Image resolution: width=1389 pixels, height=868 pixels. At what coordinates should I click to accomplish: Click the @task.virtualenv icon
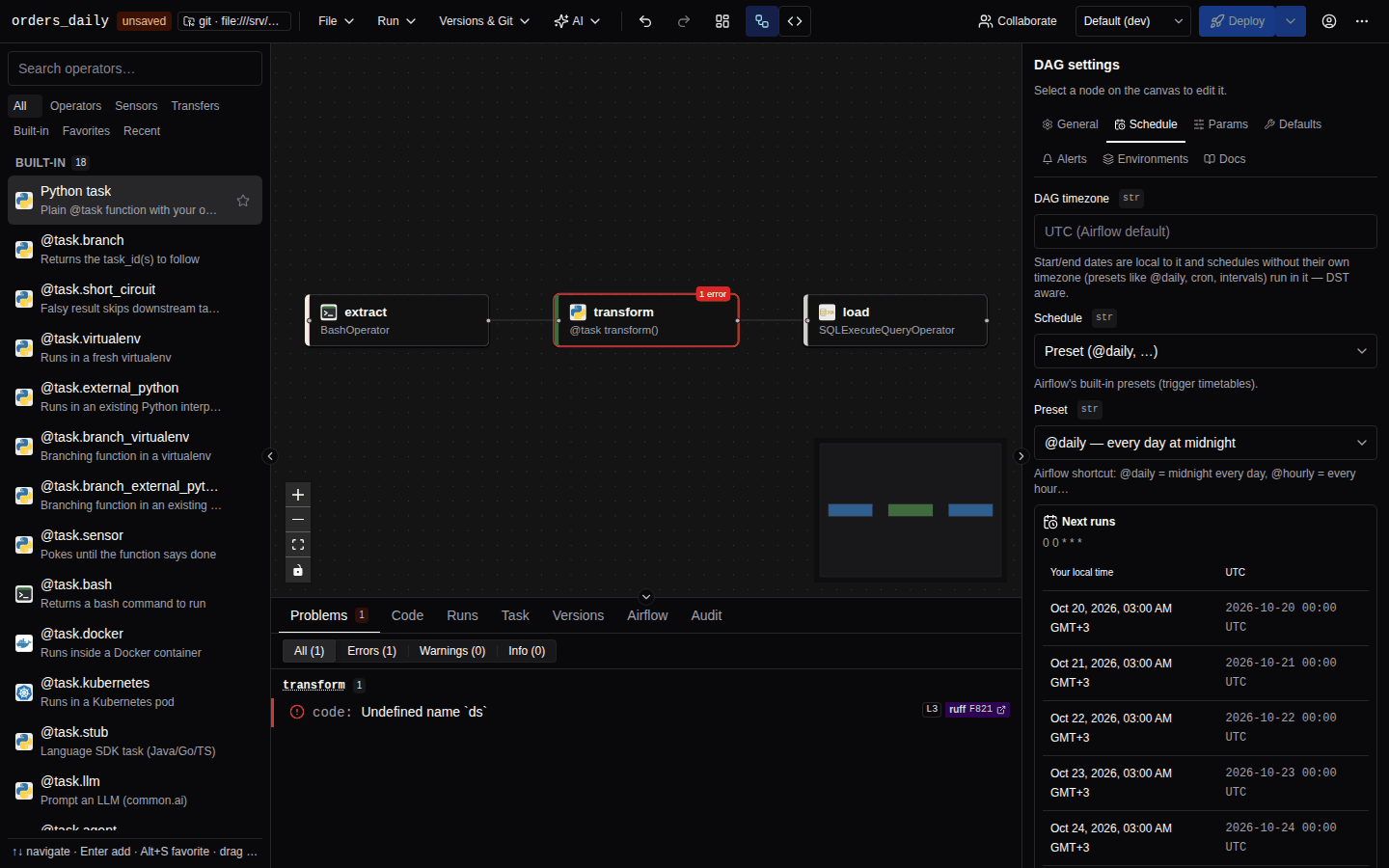pyautogui.click(x=24, y=348)
